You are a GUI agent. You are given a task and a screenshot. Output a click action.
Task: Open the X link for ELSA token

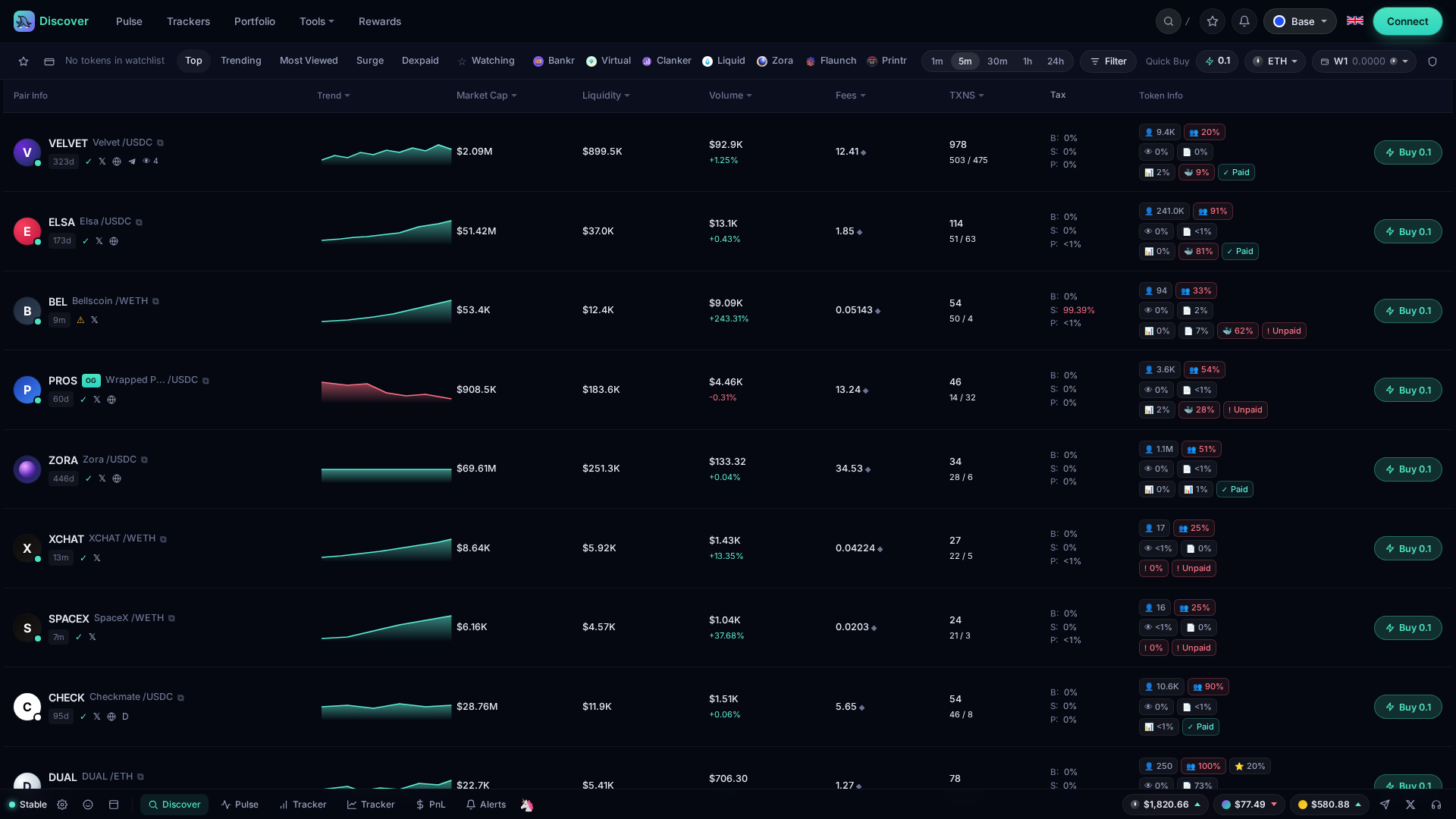tap(99, 241)
